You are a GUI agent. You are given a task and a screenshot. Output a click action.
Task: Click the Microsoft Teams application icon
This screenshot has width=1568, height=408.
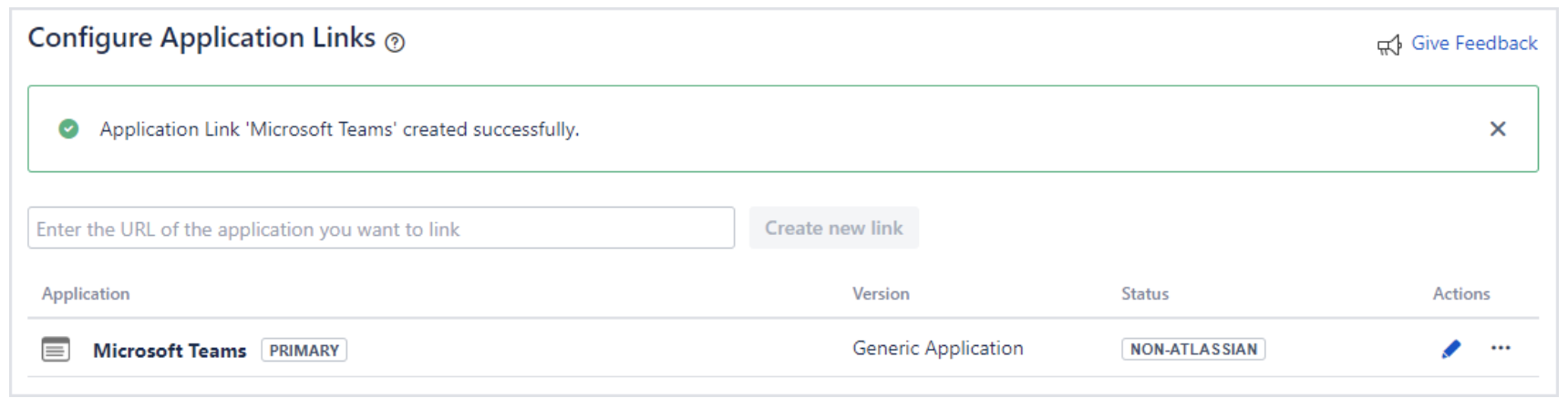(x=56, y=350)
